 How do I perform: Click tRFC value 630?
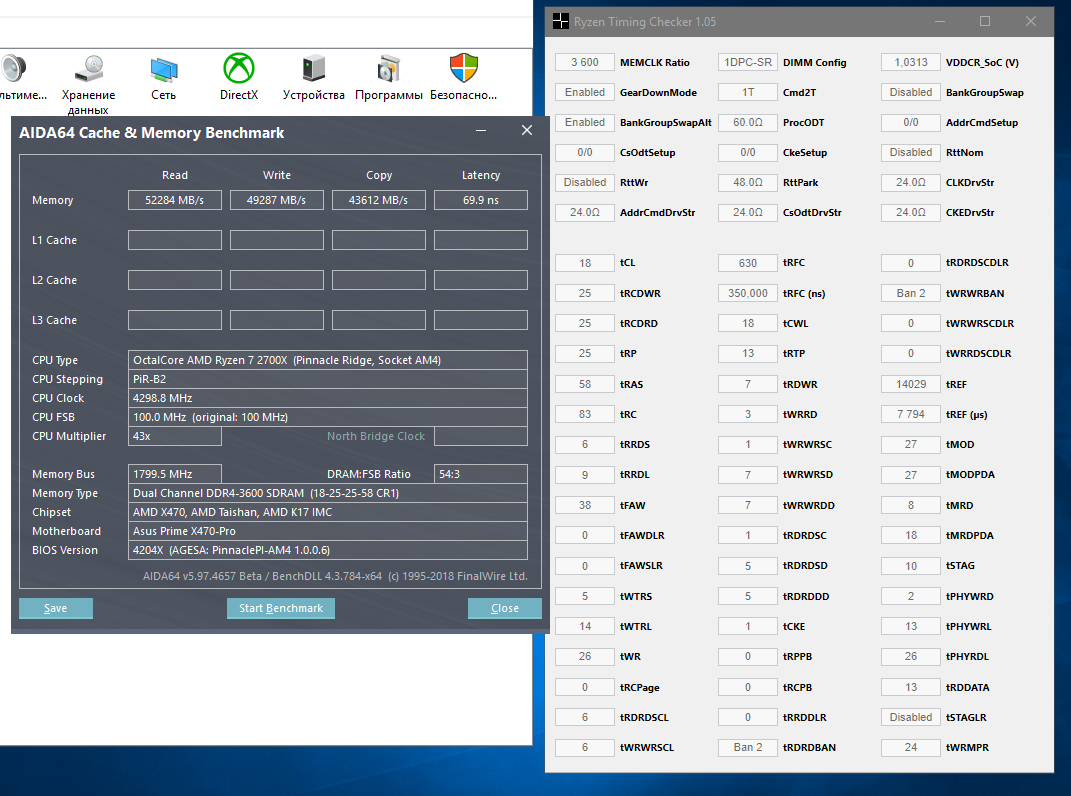click(x=748, y=263)
